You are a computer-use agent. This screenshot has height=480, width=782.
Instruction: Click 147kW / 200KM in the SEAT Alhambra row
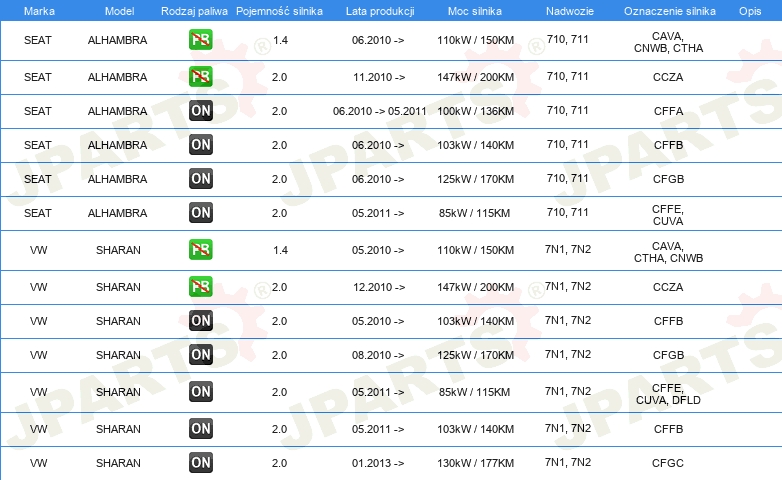coord(475,77)
